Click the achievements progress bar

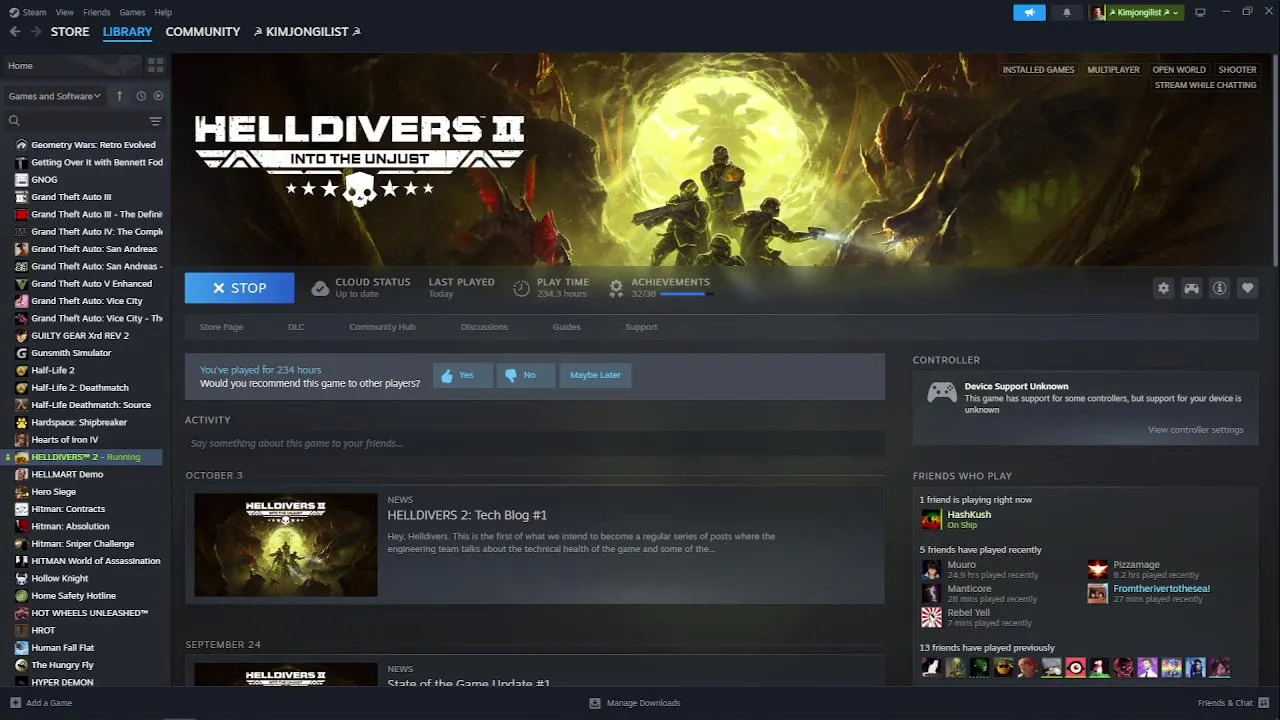[685, 294]
